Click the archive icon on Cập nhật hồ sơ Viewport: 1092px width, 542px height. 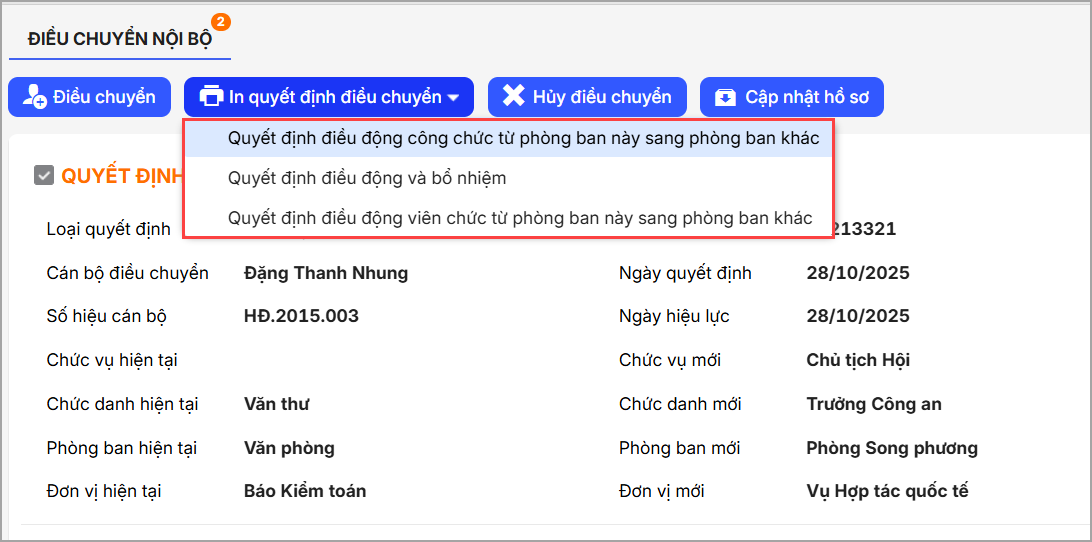tap(725, 97)
